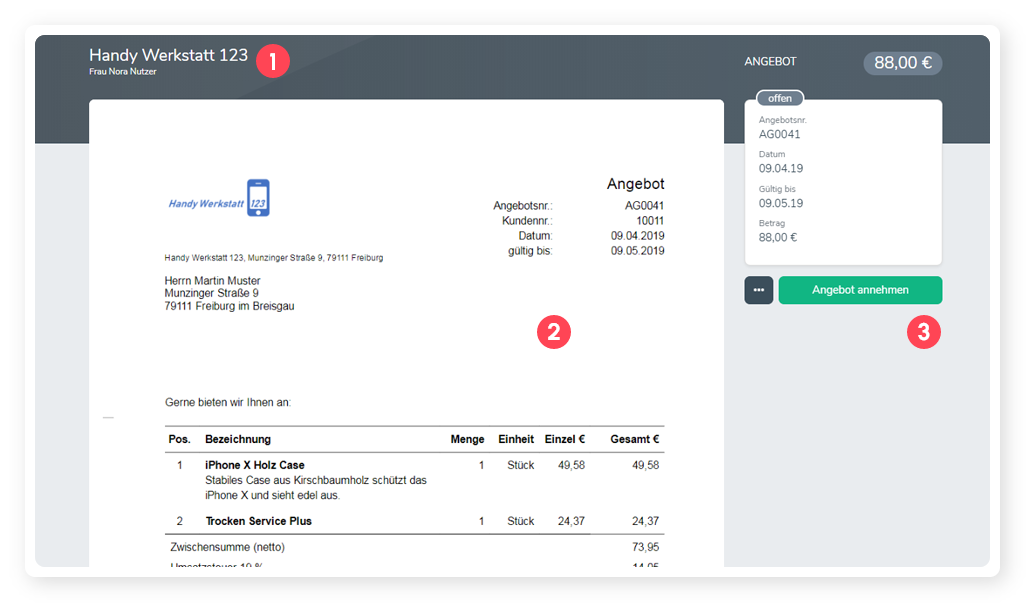Screen dimensions: 1035x612
Task: Click the Gesamt € column header
Action: pos(635,439)
